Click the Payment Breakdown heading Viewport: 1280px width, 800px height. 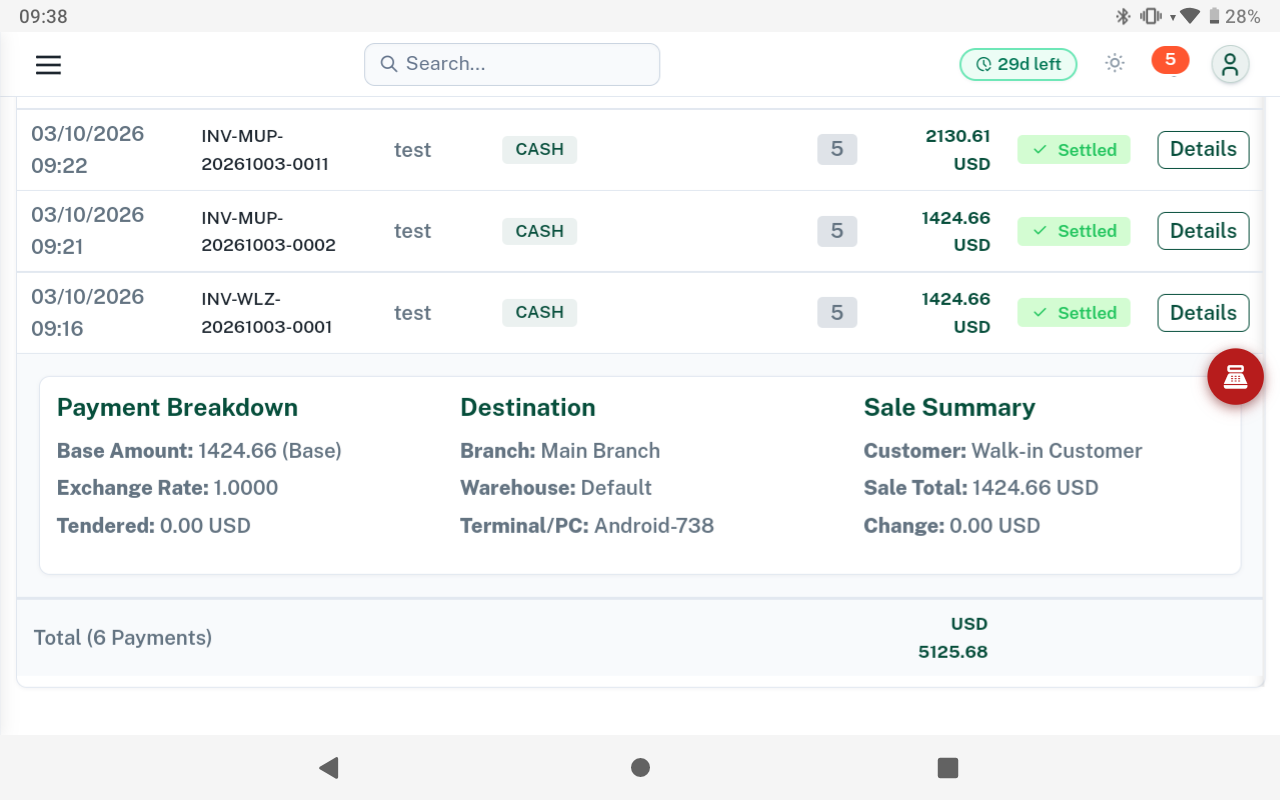[x=177, y=408]
